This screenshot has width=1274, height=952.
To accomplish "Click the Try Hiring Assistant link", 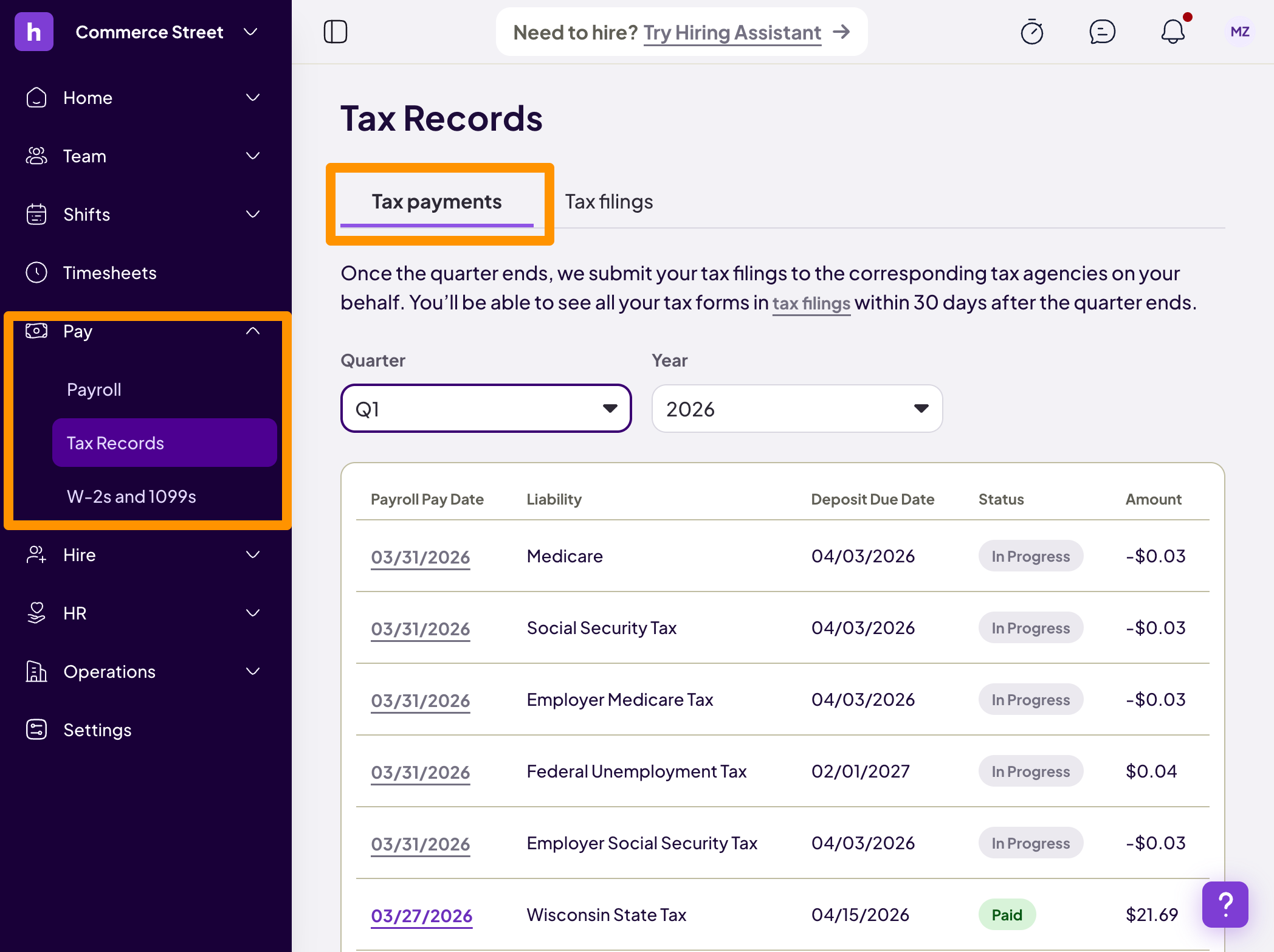I will tap(732, 32).
